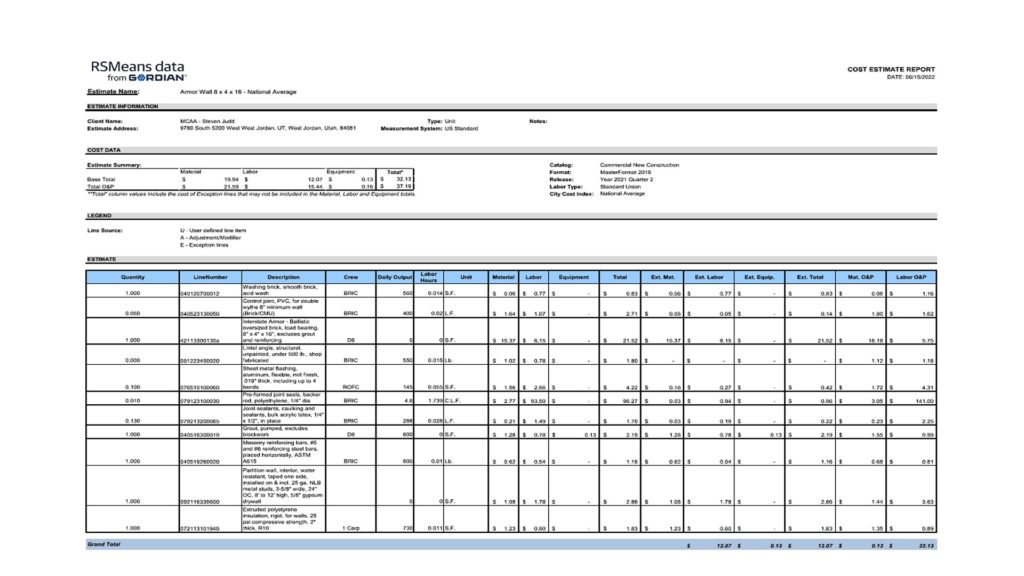The width and height of the screenshot is (1024, 576).
Task: Click the RSMeans data from Gordian logo
Action: (140, 71)
